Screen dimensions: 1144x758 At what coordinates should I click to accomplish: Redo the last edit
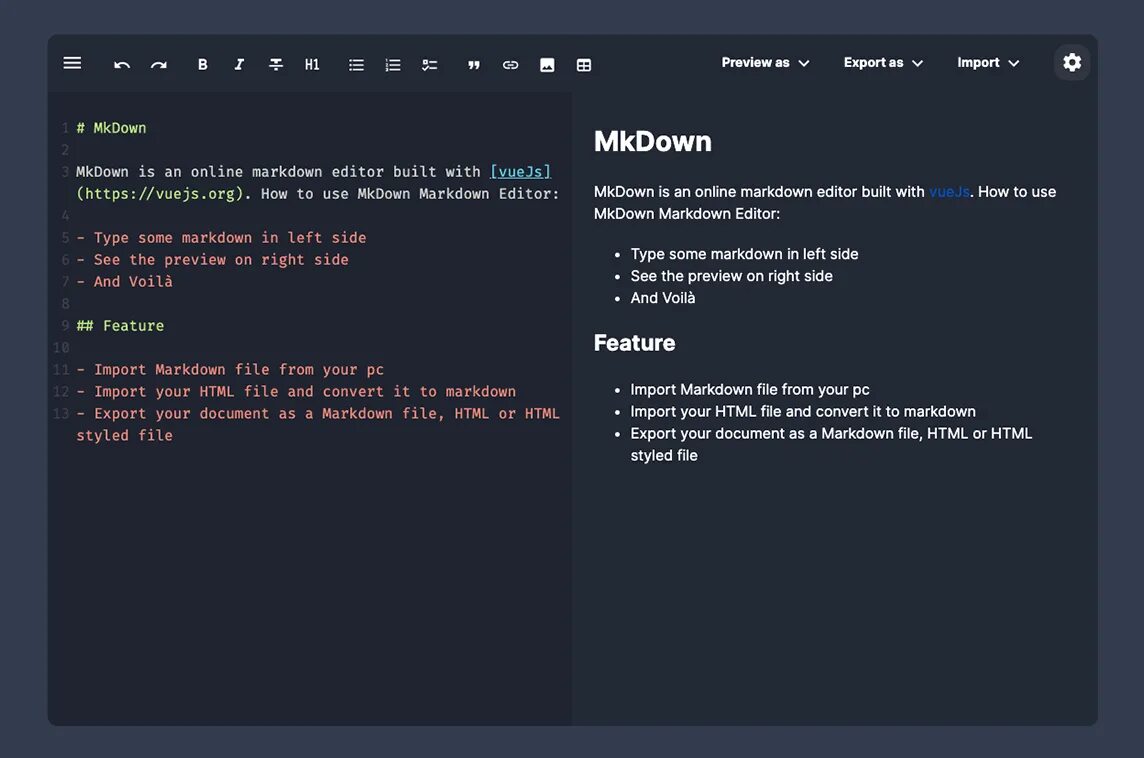tap(158, 65)
